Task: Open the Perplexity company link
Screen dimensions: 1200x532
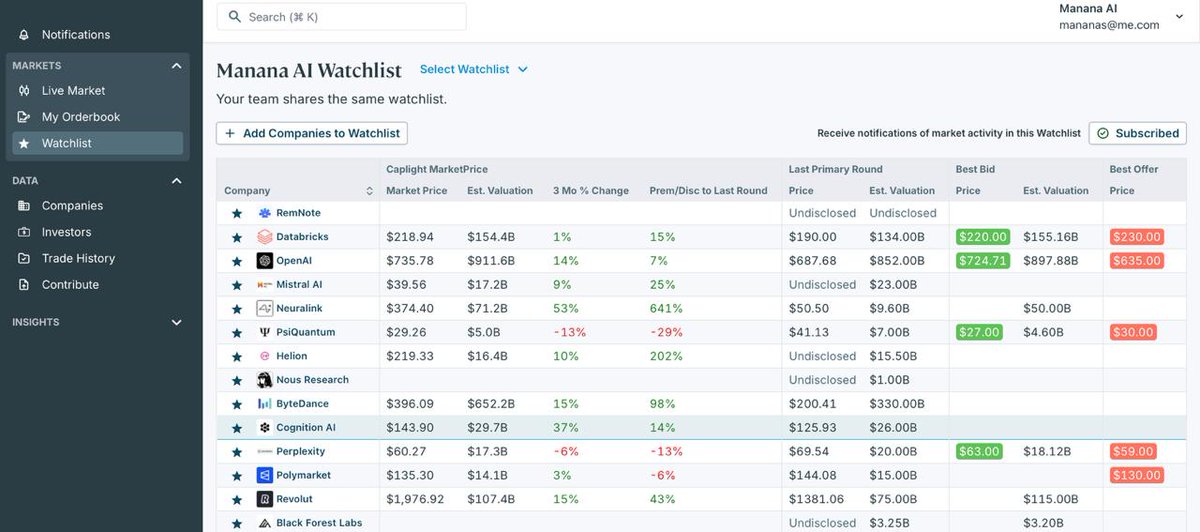Action: tap(301, 452)
